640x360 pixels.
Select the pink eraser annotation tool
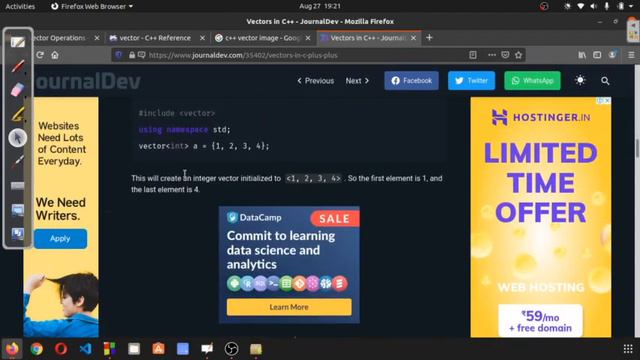(17, 90)
